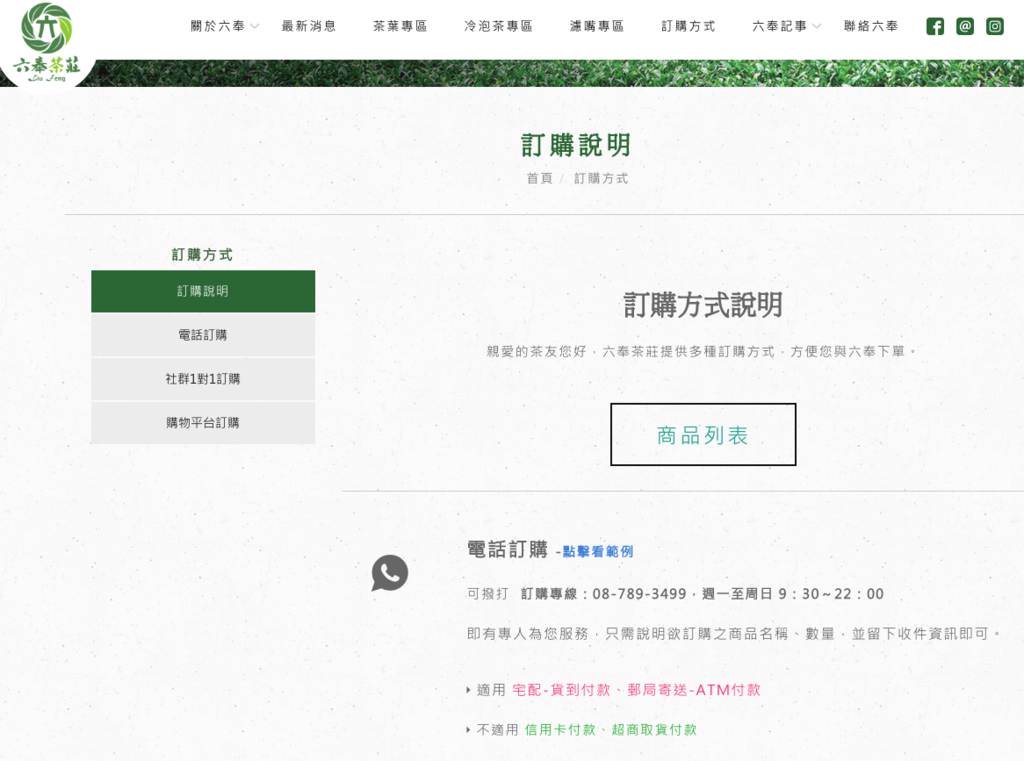Open the Instagram social icon
Viewport: 1024px width, 761px height.
pyautogui.click(x=995, y=27)
